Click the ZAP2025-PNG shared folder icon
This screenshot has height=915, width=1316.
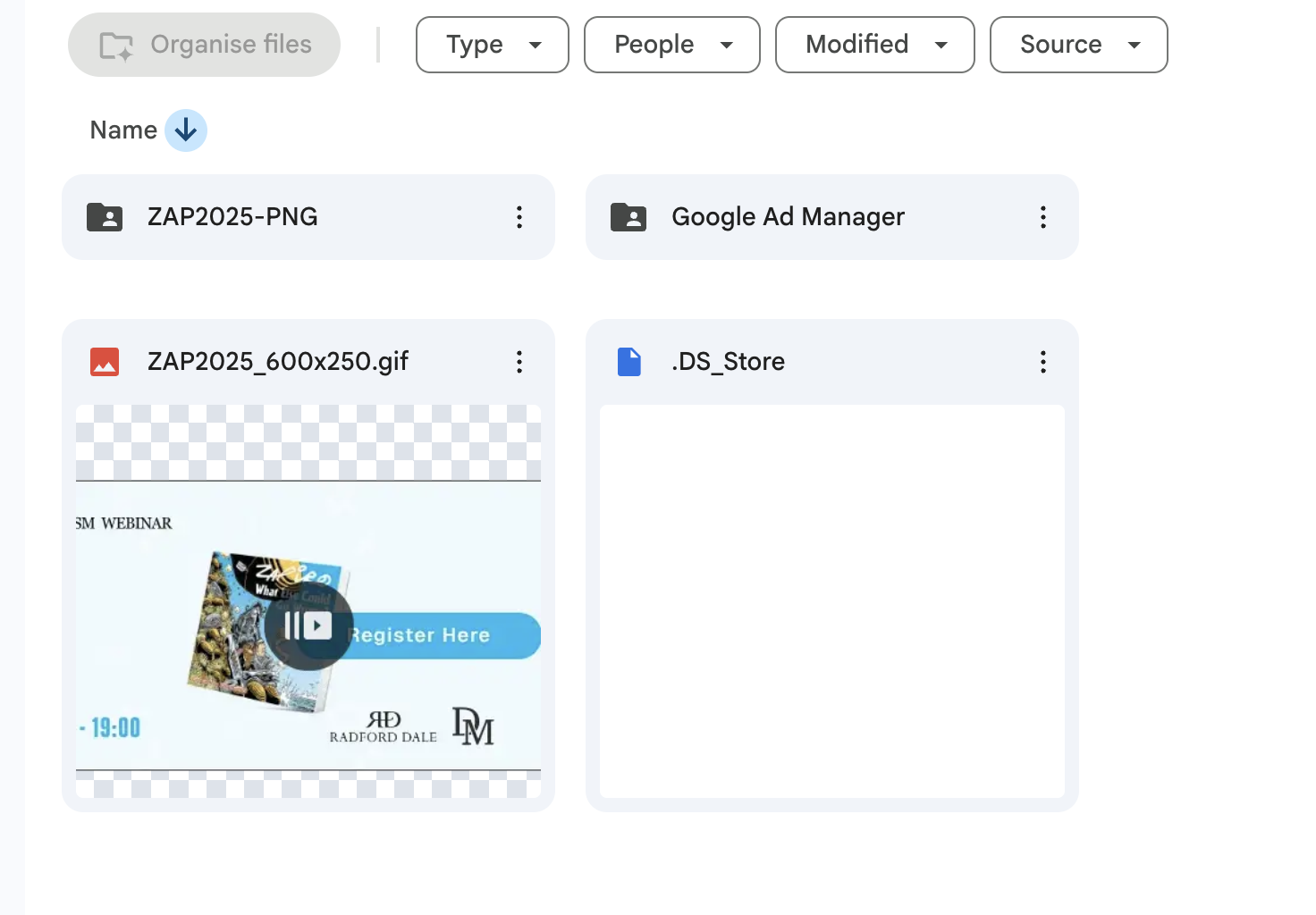coord(105,217)
